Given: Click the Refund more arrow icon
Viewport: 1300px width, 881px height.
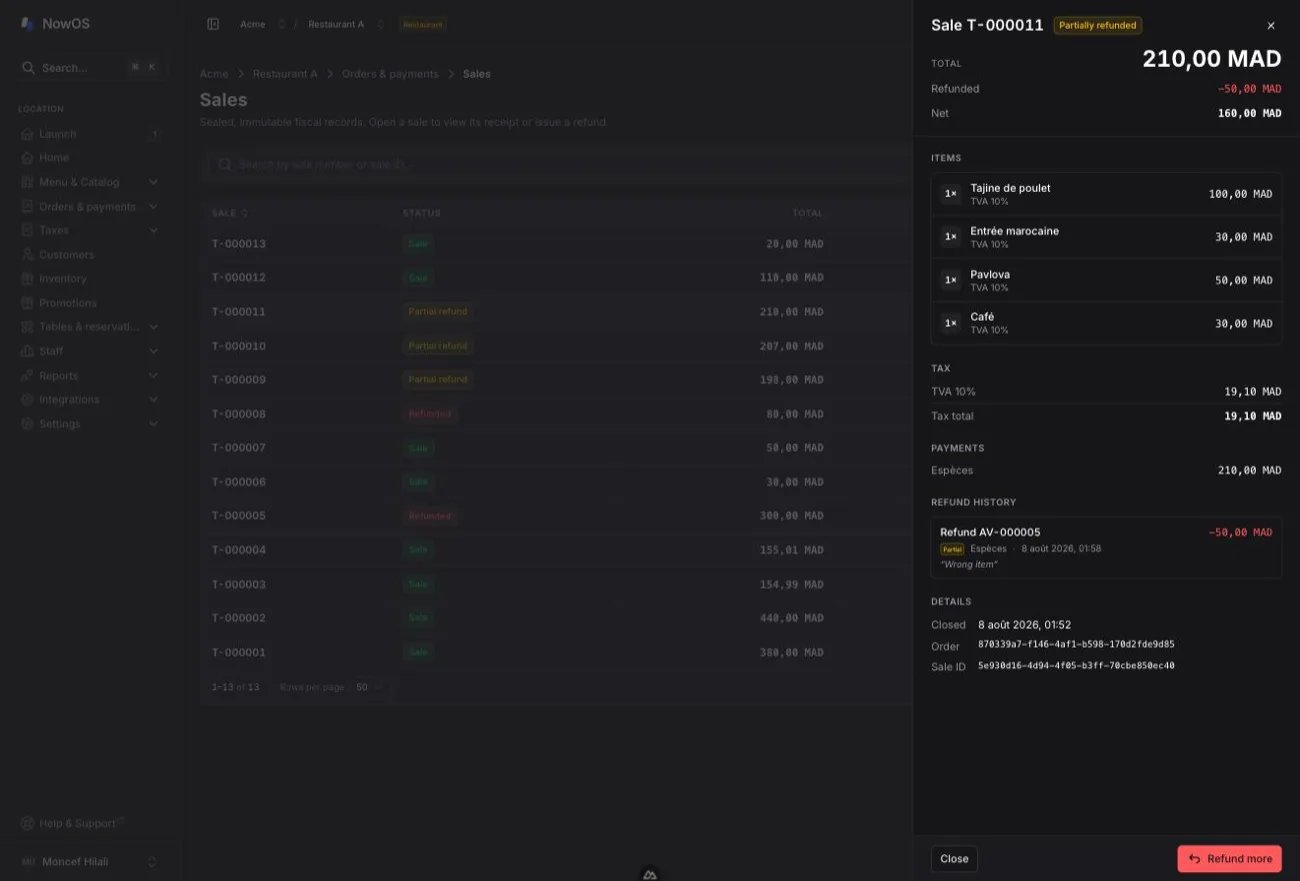Looking at the screenshot, I should coord(1194,859).
